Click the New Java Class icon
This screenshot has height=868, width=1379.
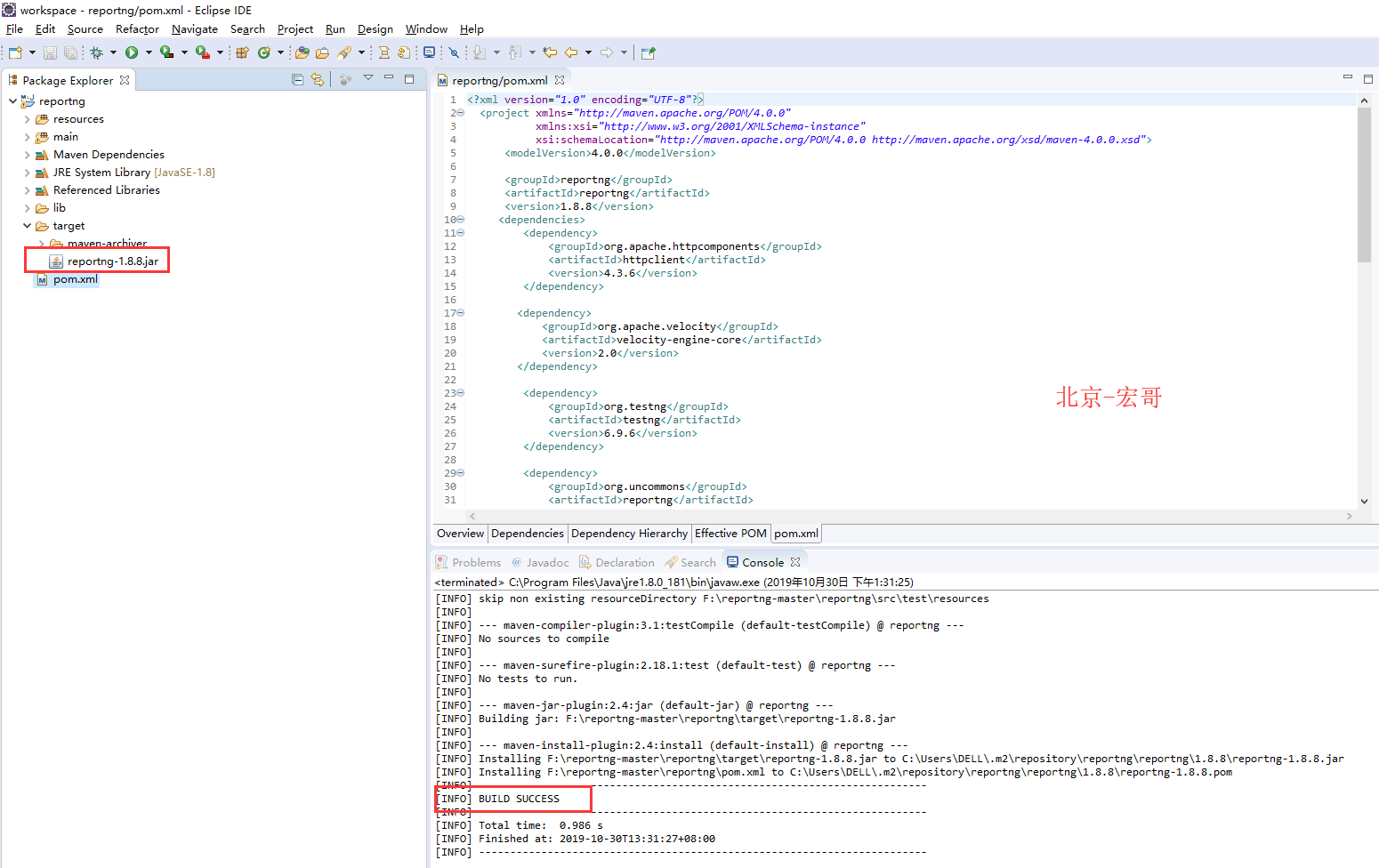[264, 52]
